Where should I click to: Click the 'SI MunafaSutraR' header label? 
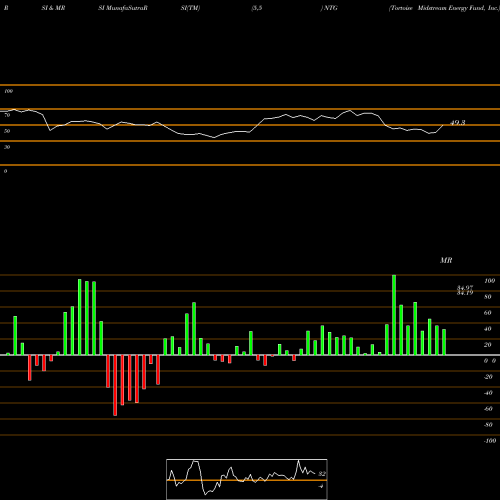tap(123, 8)
